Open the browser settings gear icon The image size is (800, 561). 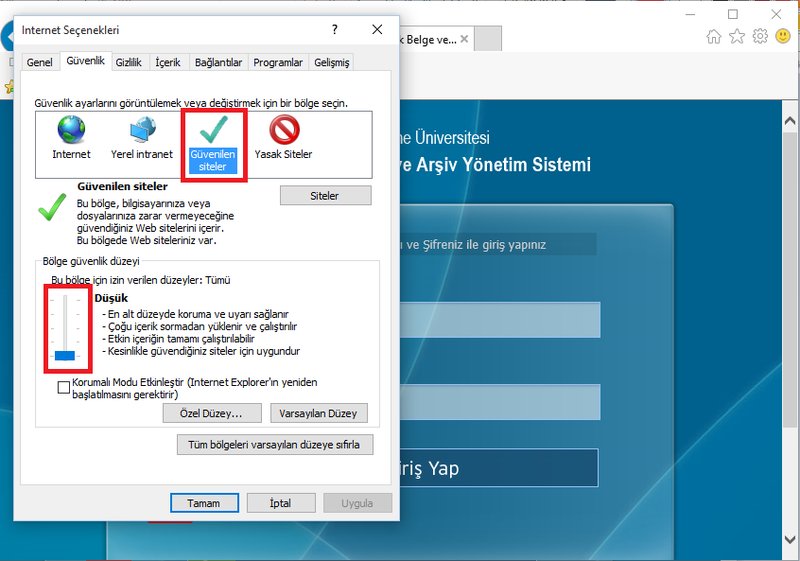(760, 37)
